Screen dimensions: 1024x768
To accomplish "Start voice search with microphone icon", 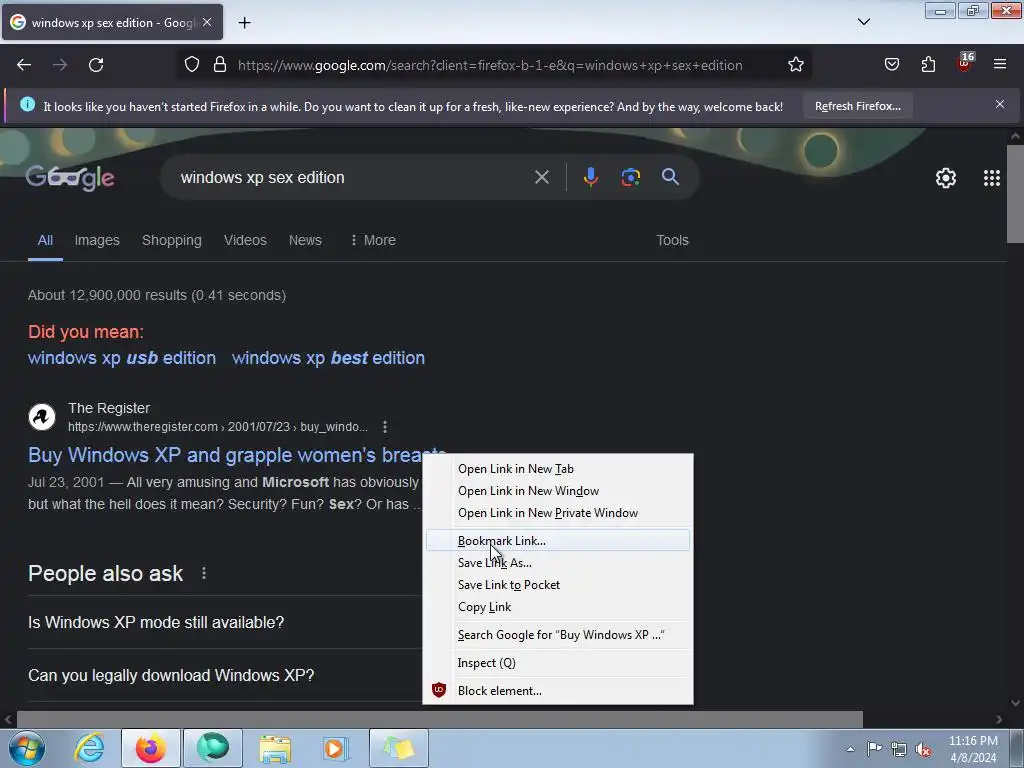I will [590, 177].
